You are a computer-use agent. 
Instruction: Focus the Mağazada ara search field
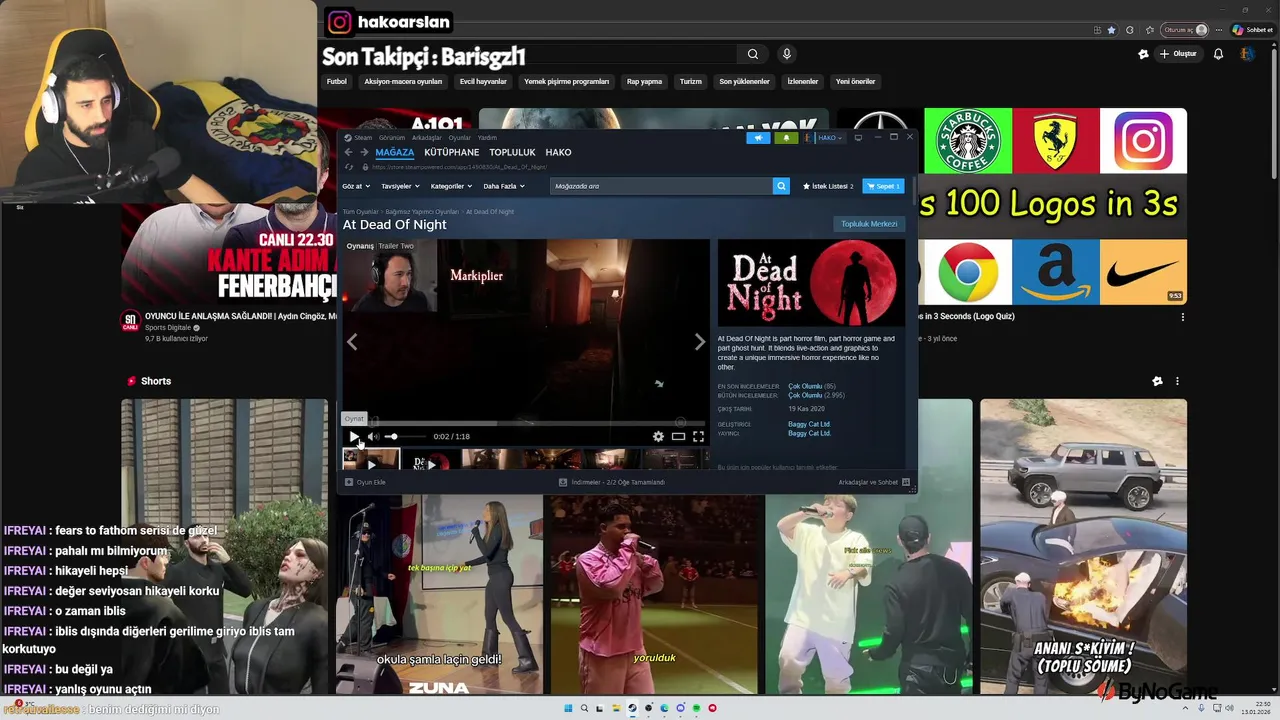click(x=661, y=186)
